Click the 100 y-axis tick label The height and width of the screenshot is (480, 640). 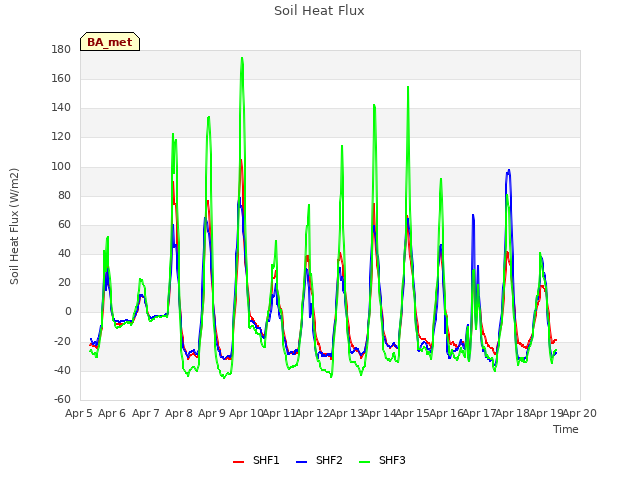[61, 166]
